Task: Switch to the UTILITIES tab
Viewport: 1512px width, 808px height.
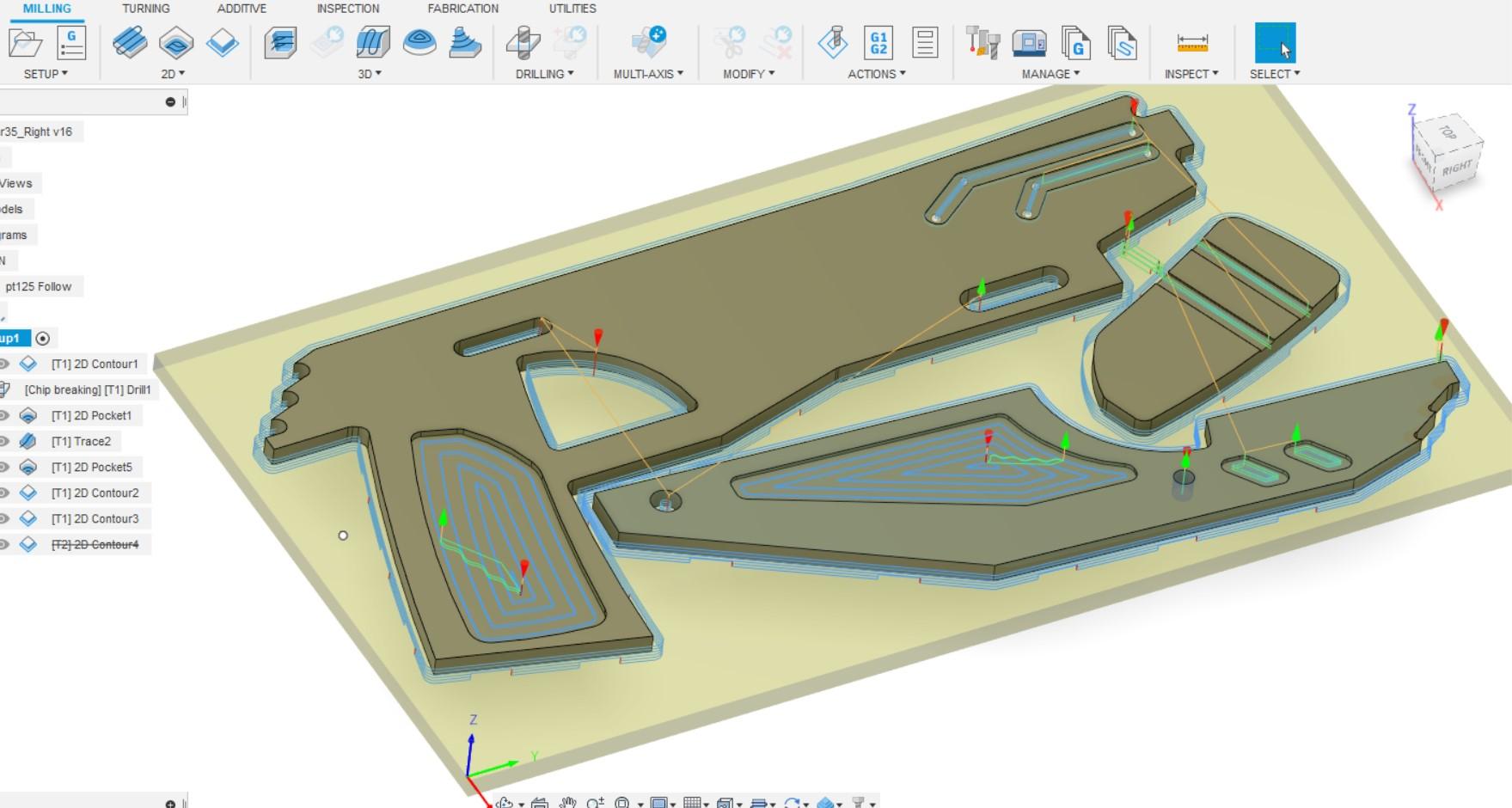Action: click(572, 9)
